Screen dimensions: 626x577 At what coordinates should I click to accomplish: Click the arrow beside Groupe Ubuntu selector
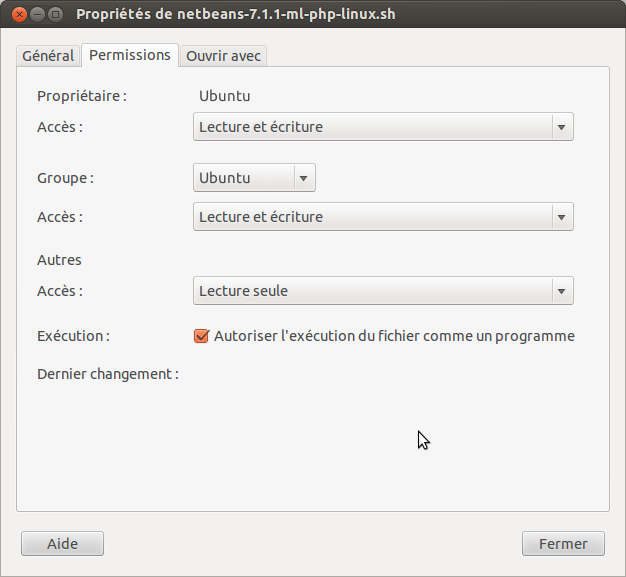(x=303, y=178)
